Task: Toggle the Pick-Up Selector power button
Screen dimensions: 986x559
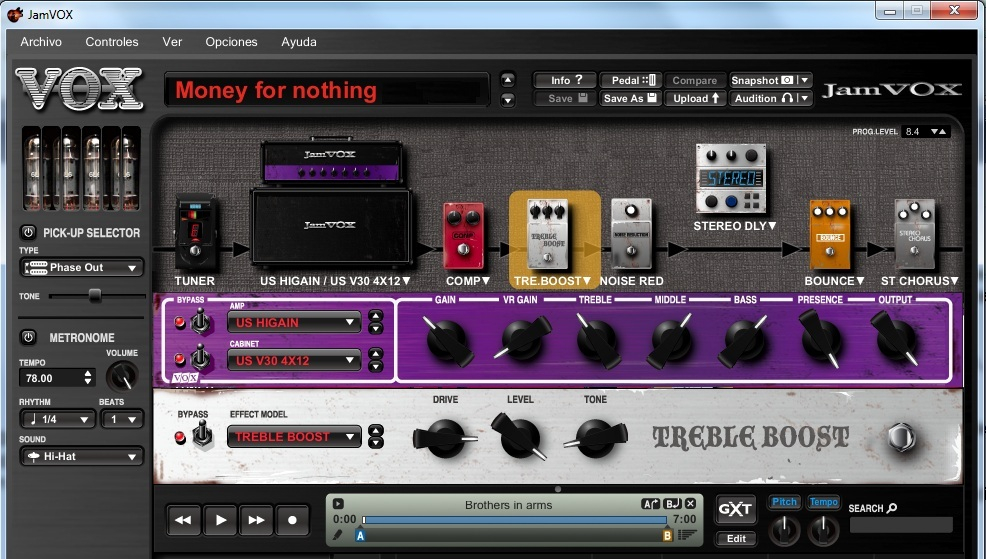Action: pyautogui.click(x=28, y=232)
